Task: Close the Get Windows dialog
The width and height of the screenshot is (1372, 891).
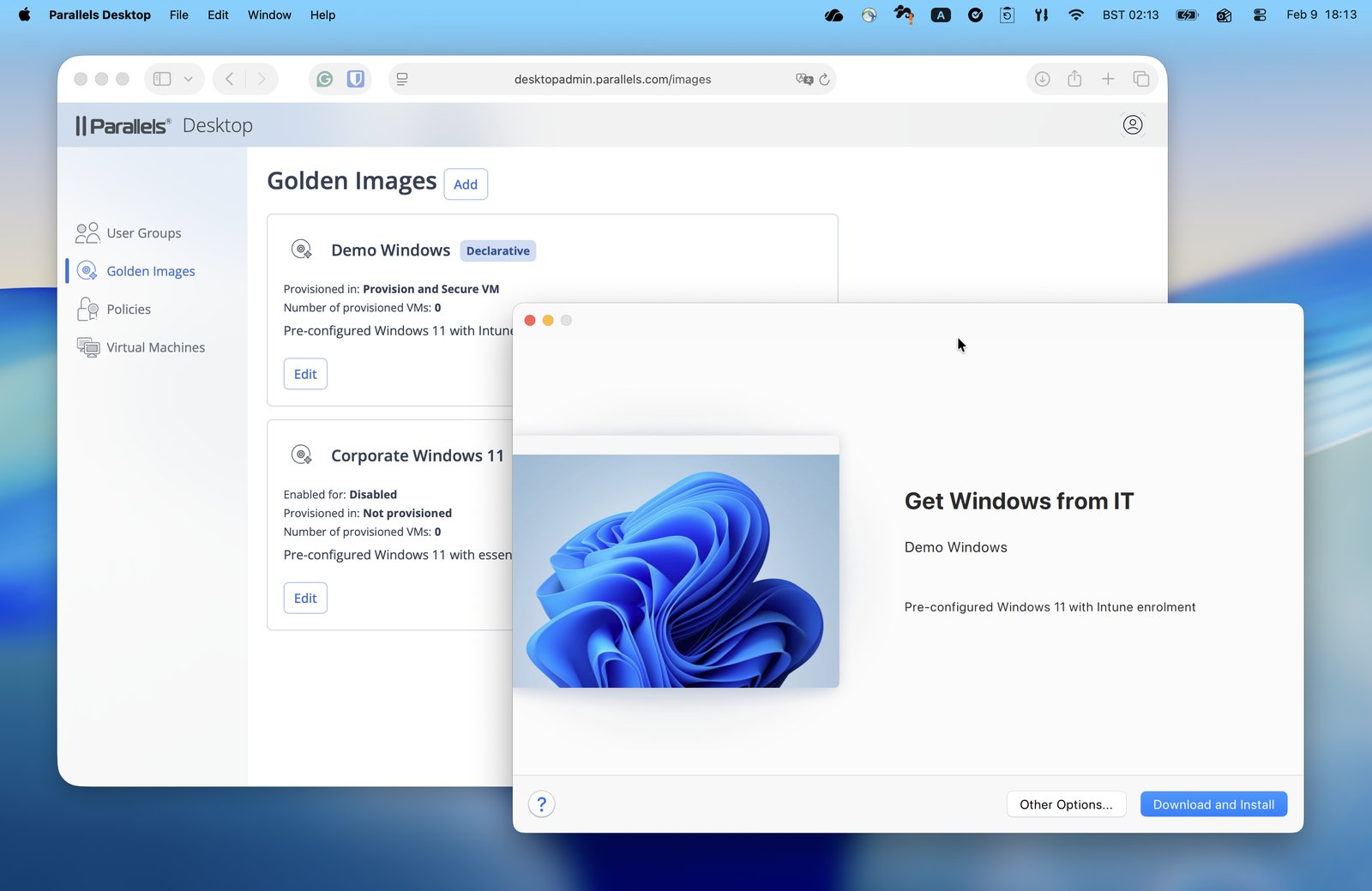Action: (530, 321)
